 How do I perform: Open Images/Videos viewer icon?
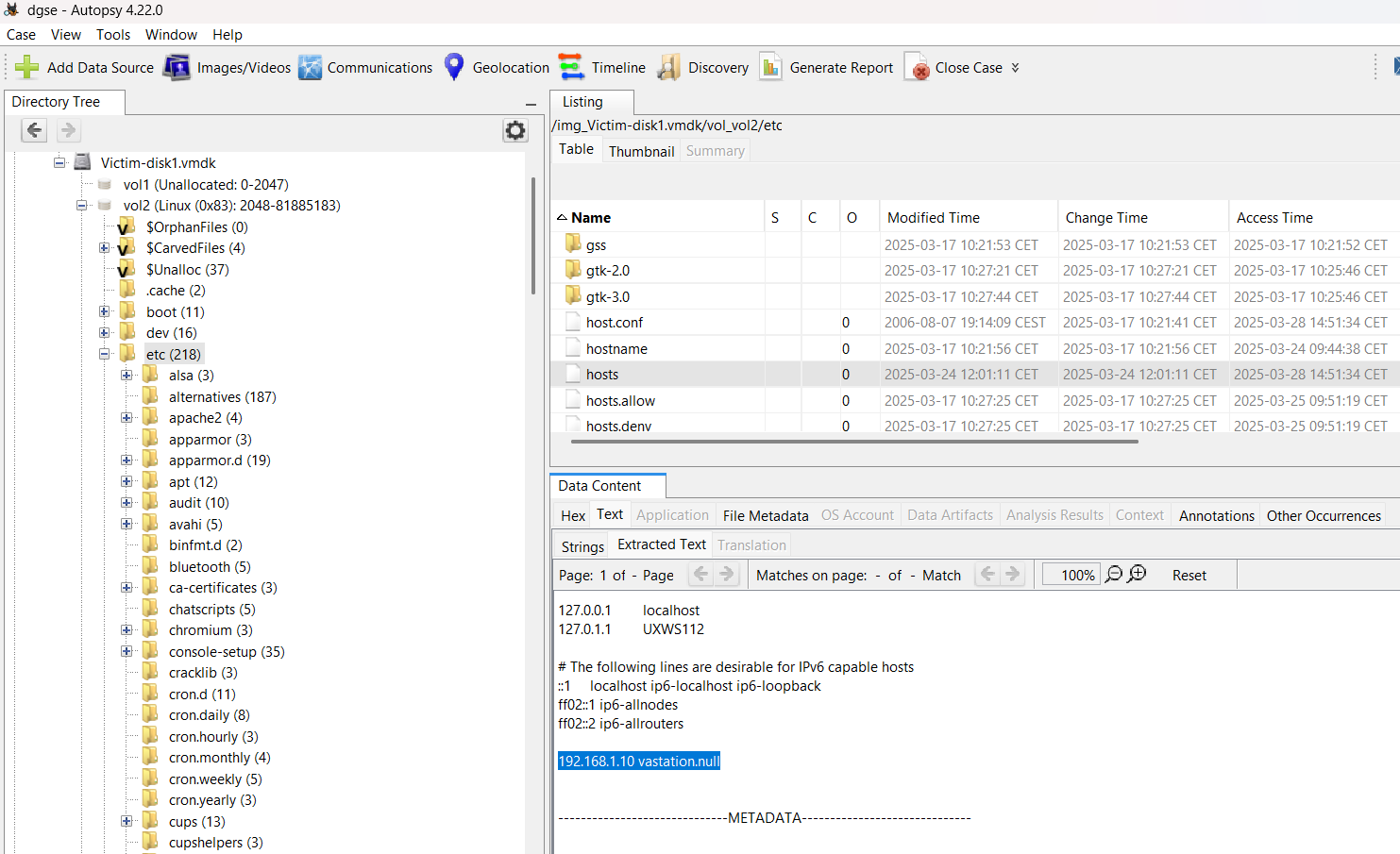click(177, 68)
